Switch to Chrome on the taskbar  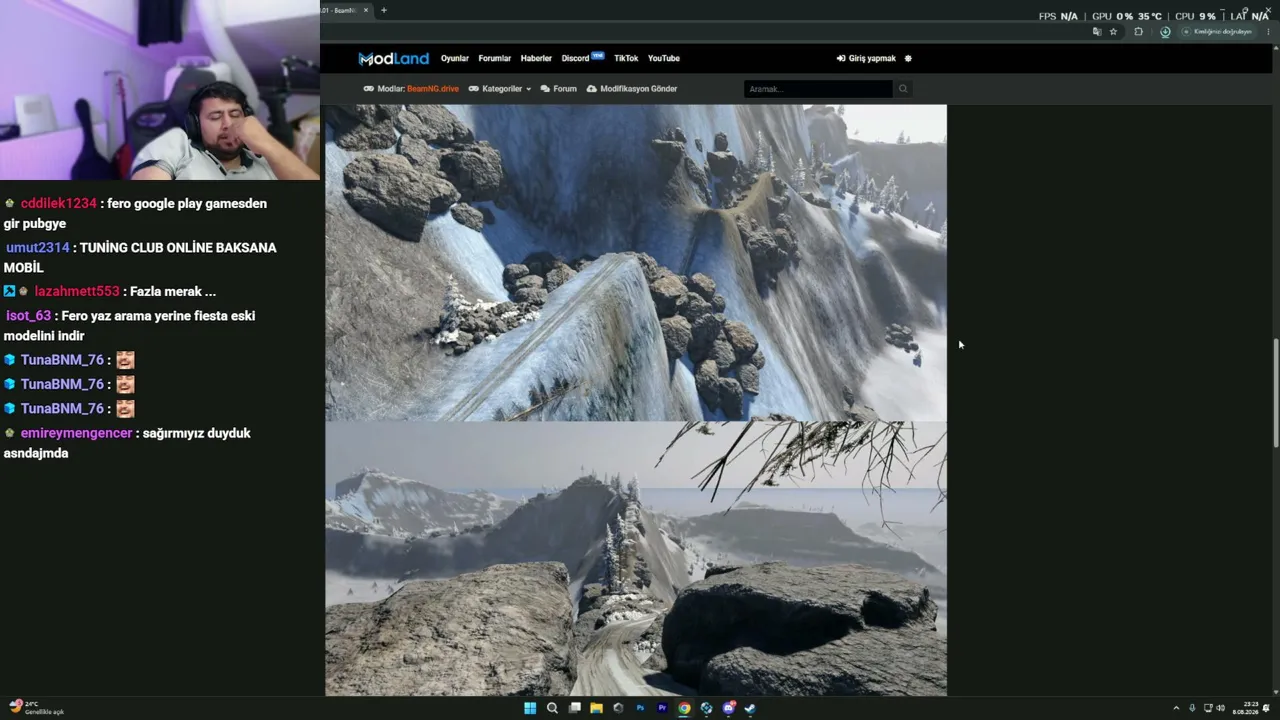pyautogui.click(x=684, y=708)
